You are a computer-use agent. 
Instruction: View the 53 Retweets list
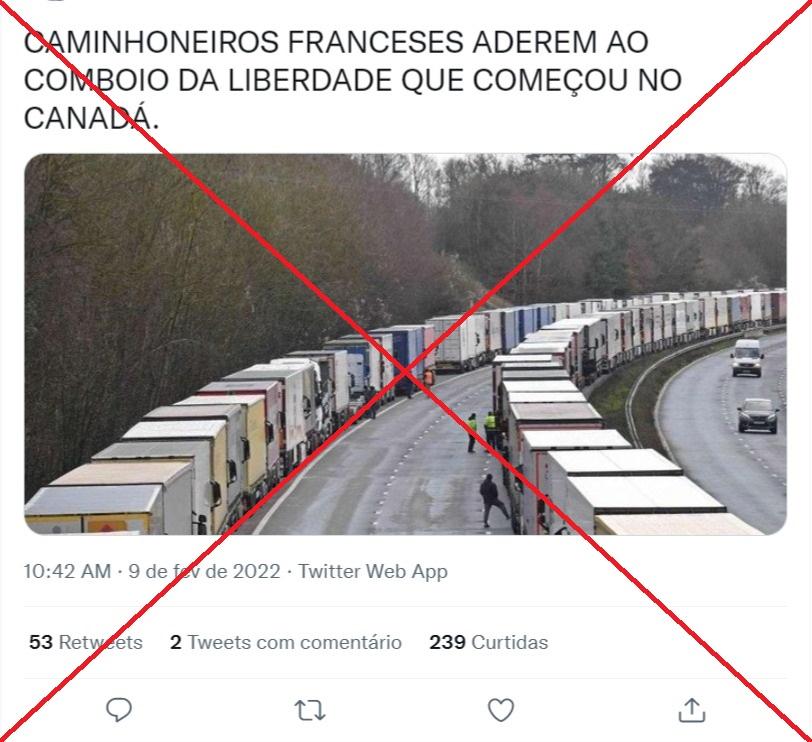pos(86,642)
